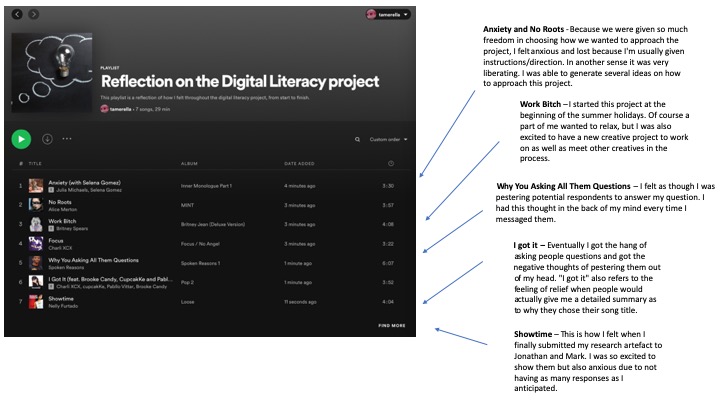720x405 pixels.
Task: Open artist link 'Julia Michaels, Selena Gomez'
Action: click(x=89, y=190)
